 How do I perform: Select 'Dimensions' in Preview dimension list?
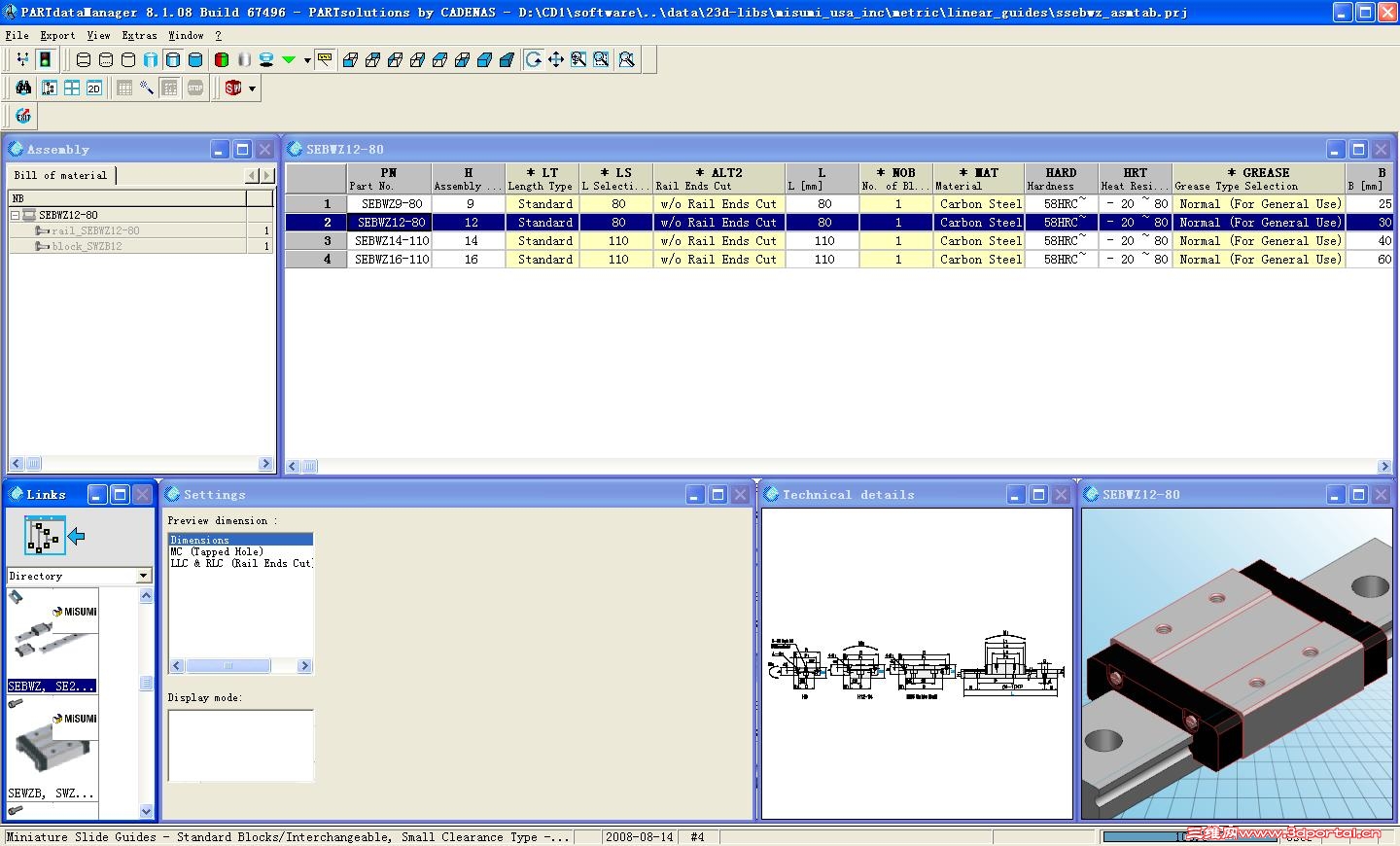click(x=241, y=540)
